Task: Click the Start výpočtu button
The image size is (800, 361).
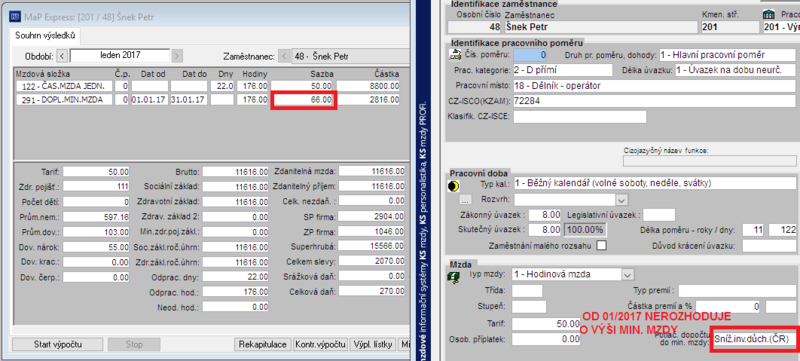Action: pos(58,344)
